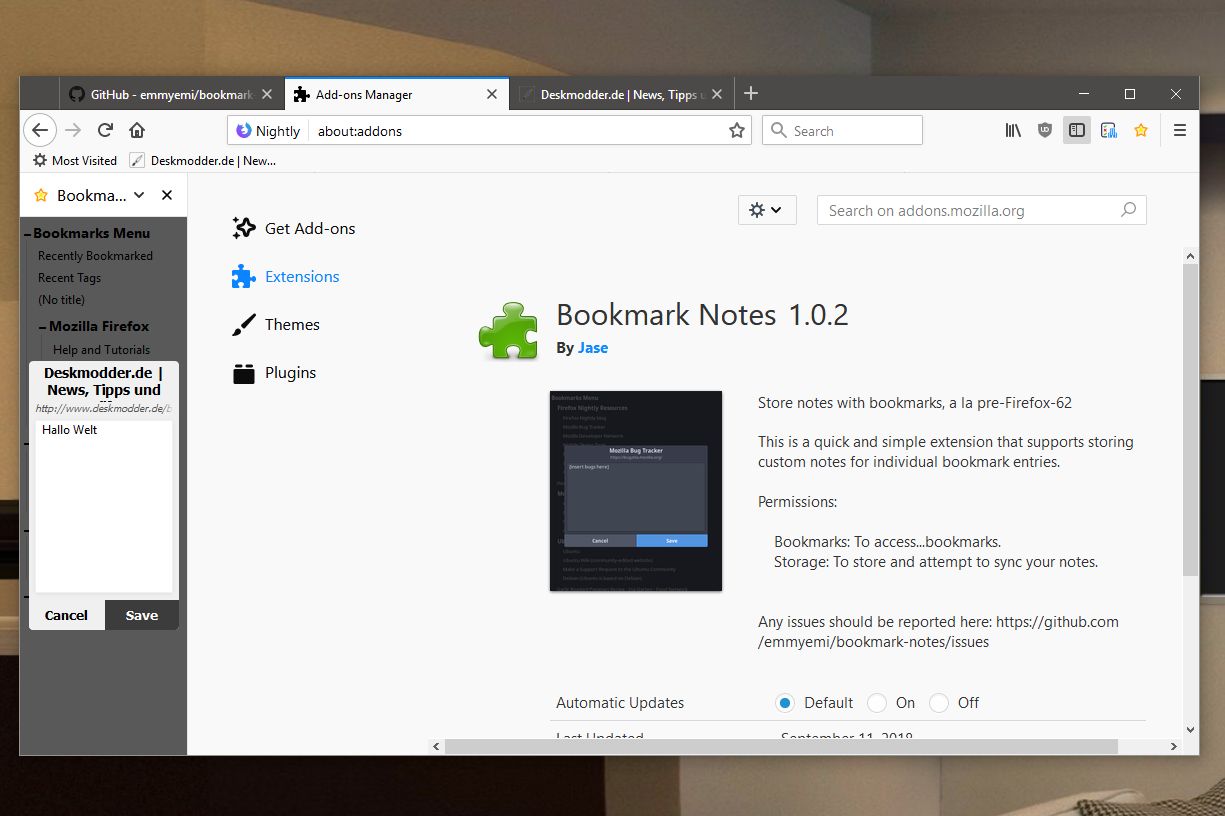Screen dimensions: 1225x816
Task: Open author Jase link
Action: pyautogui.click(x=593, y=347)
